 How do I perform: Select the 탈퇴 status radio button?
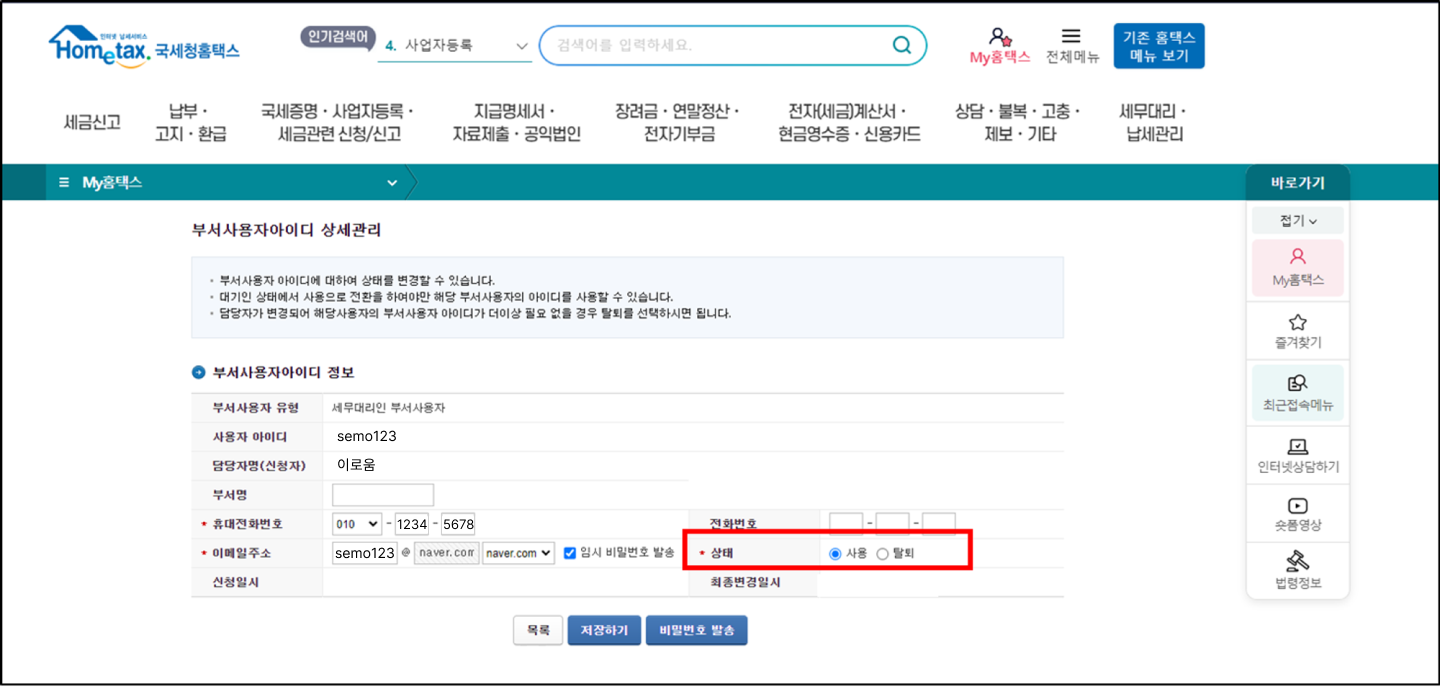click(882, 554)
